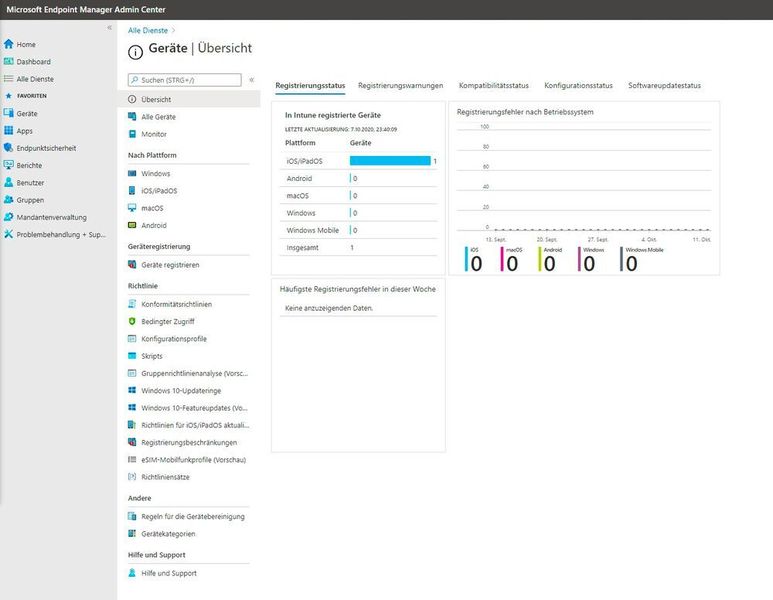Screen dimensions: 773x600
Task: Switch to the Registrierungswarnungen tab
Action: (x=400, y=86)
